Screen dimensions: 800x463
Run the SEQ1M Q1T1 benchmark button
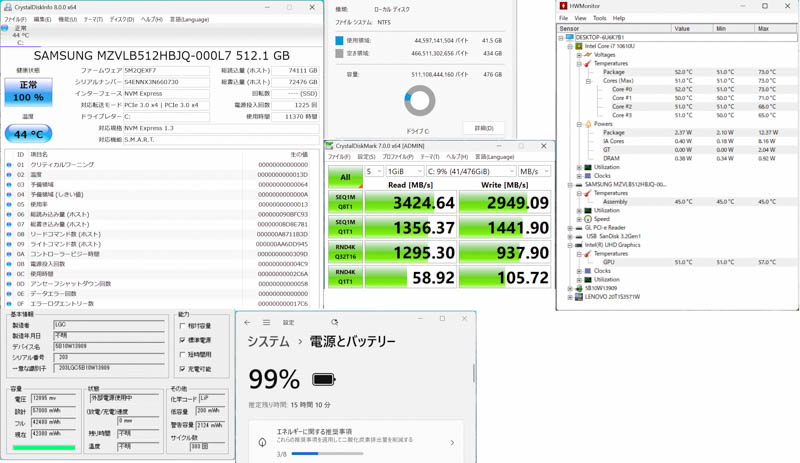[345, 227]
